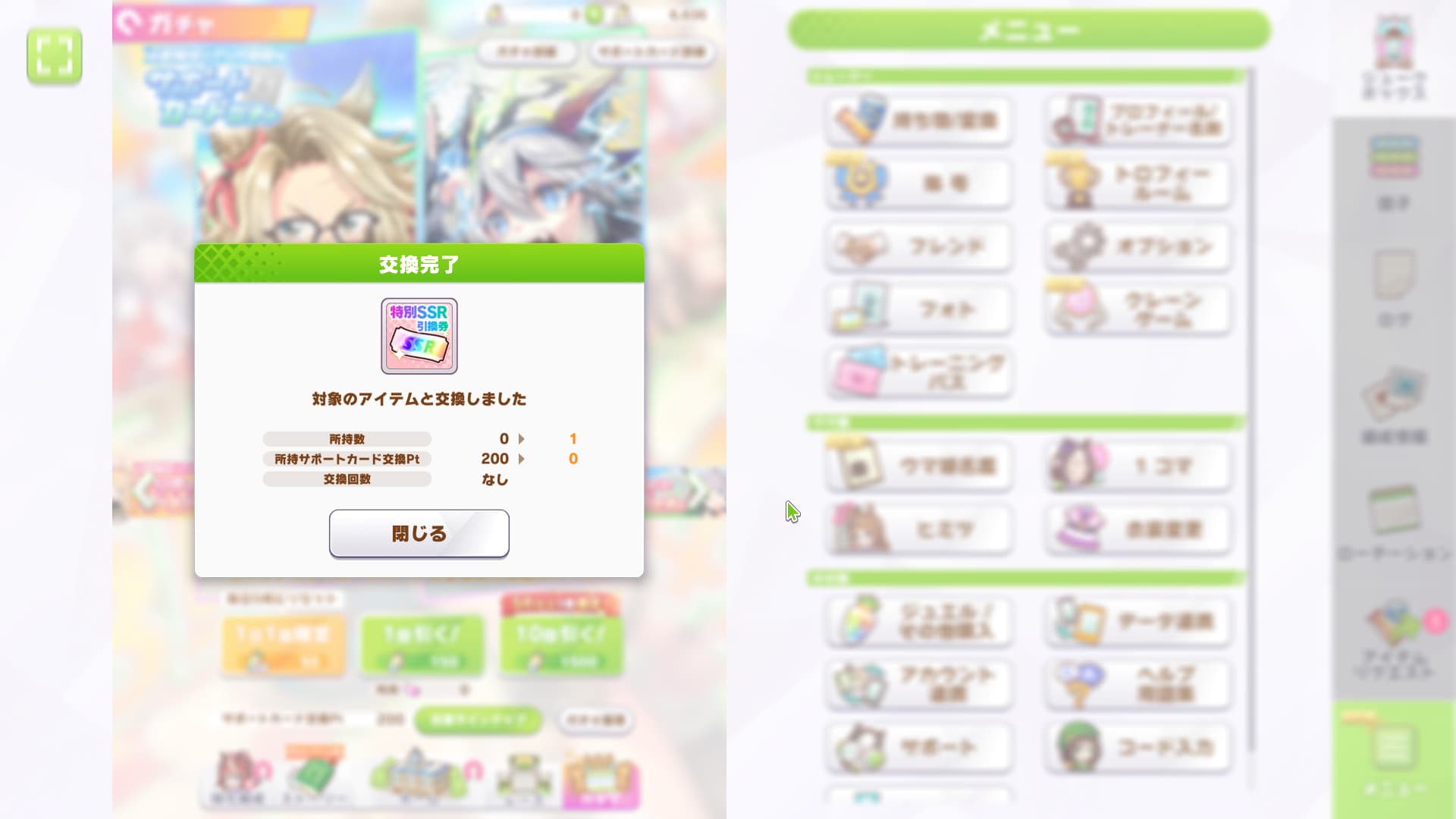1456x819 pixels.
Task: Open the アイテムリクエスト icon with the red badge
Action: tap(1394, 641)
